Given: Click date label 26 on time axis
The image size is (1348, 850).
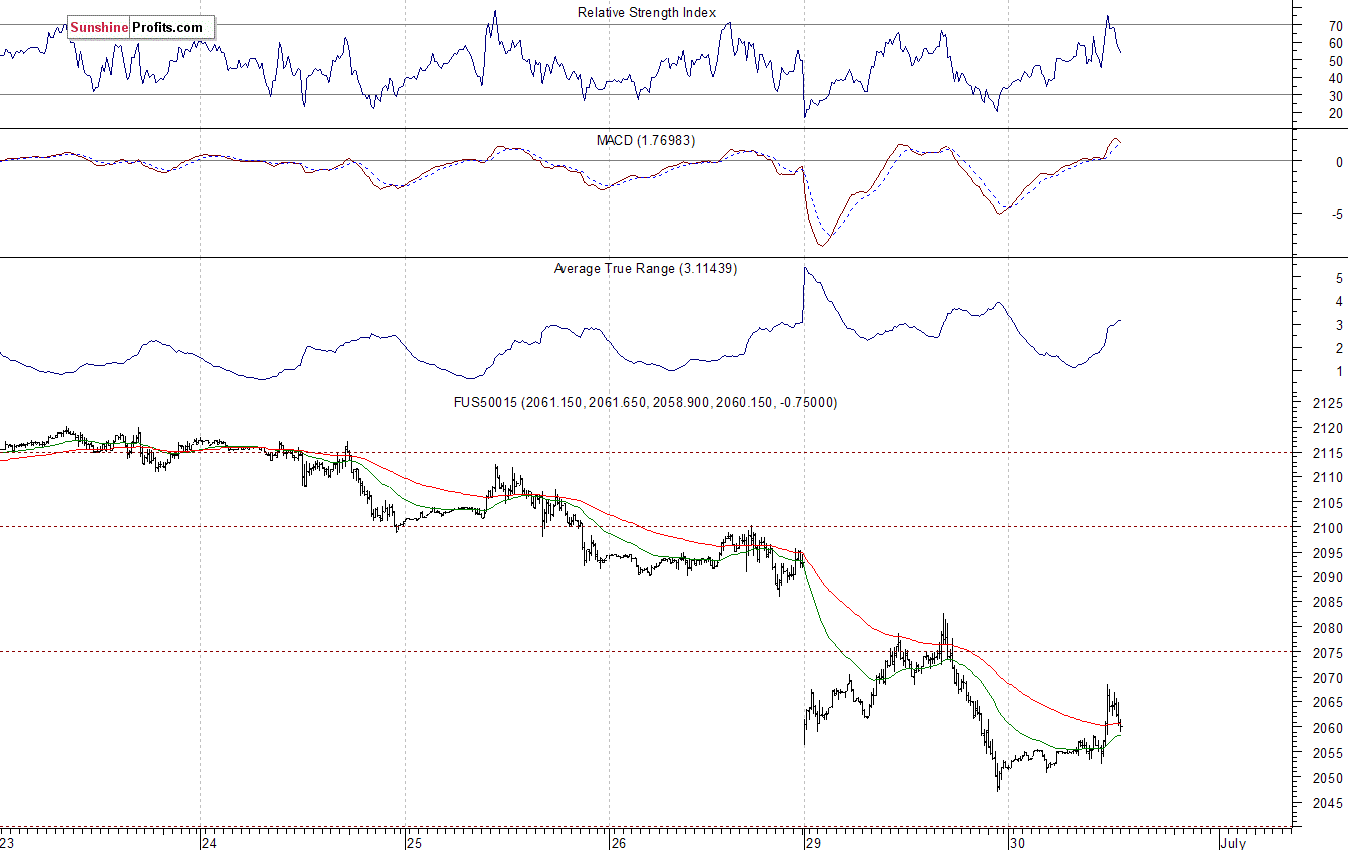Looking at the screenshot, I should 618,842.
